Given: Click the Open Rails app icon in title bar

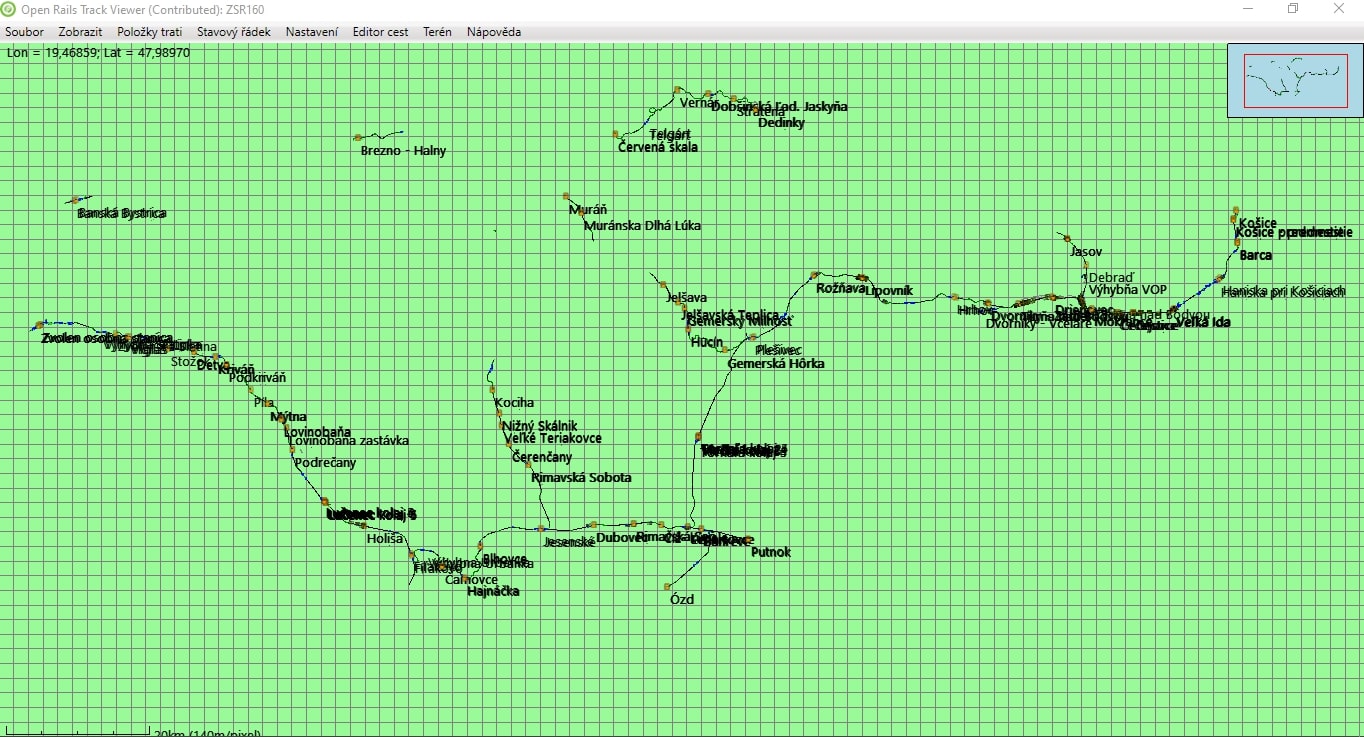Looking at the screenshot, I should [x=9, y=9].
